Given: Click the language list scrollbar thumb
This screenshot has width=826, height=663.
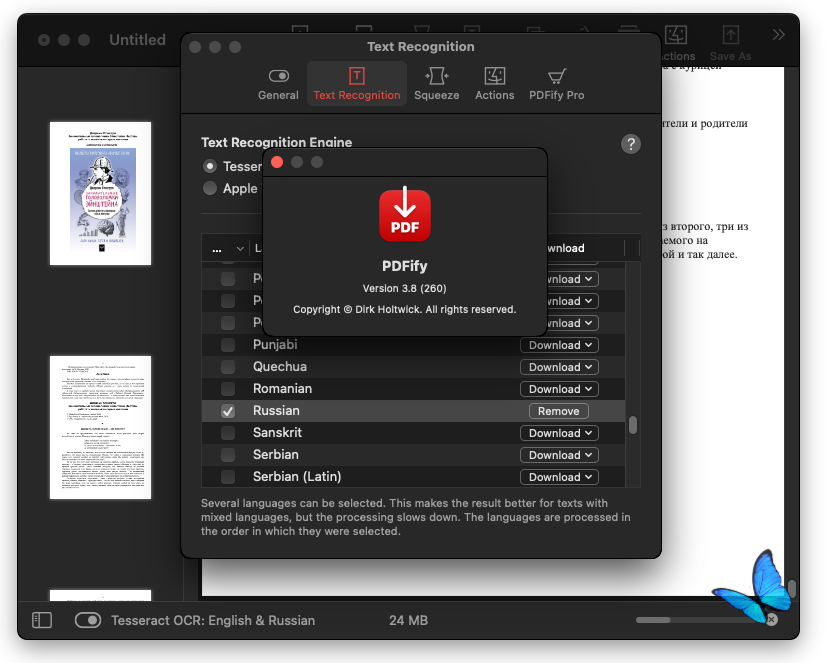Looking at the screenshot, I should click(x=633, y=425).
